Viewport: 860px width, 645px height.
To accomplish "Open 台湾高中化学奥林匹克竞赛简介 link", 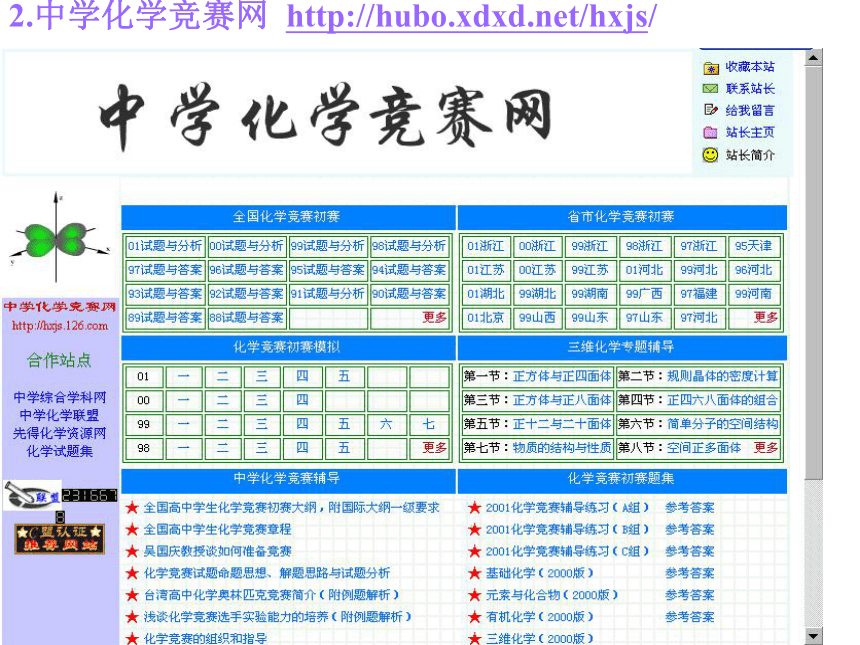I will [271, 595].
